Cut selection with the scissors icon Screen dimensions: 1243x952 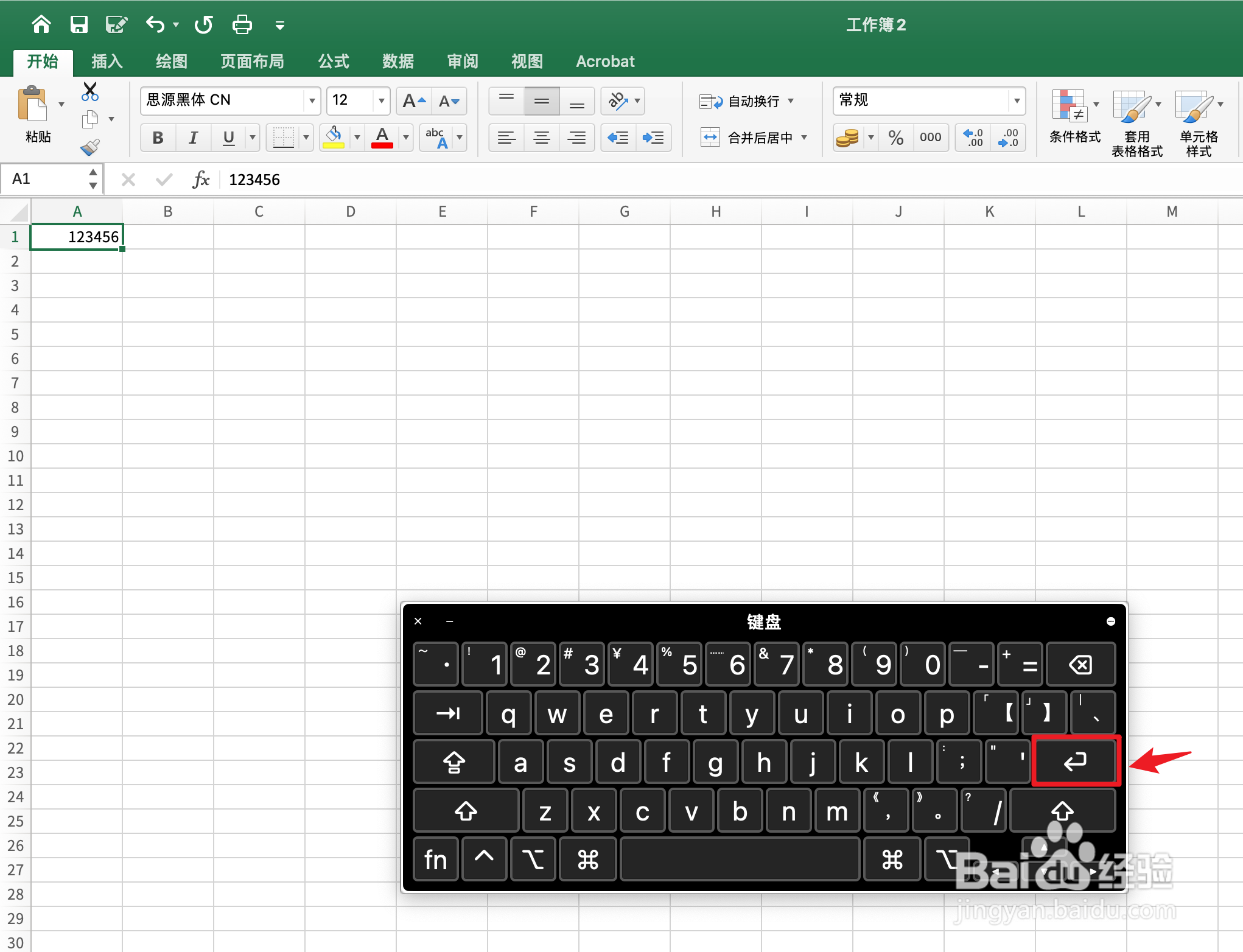90,91
